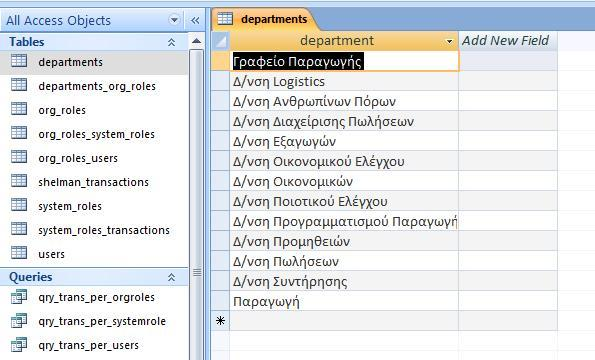The image size is (595, 360).
Task: Click the datasheet icon on departments tab
Action: click(x=225, y=19)
